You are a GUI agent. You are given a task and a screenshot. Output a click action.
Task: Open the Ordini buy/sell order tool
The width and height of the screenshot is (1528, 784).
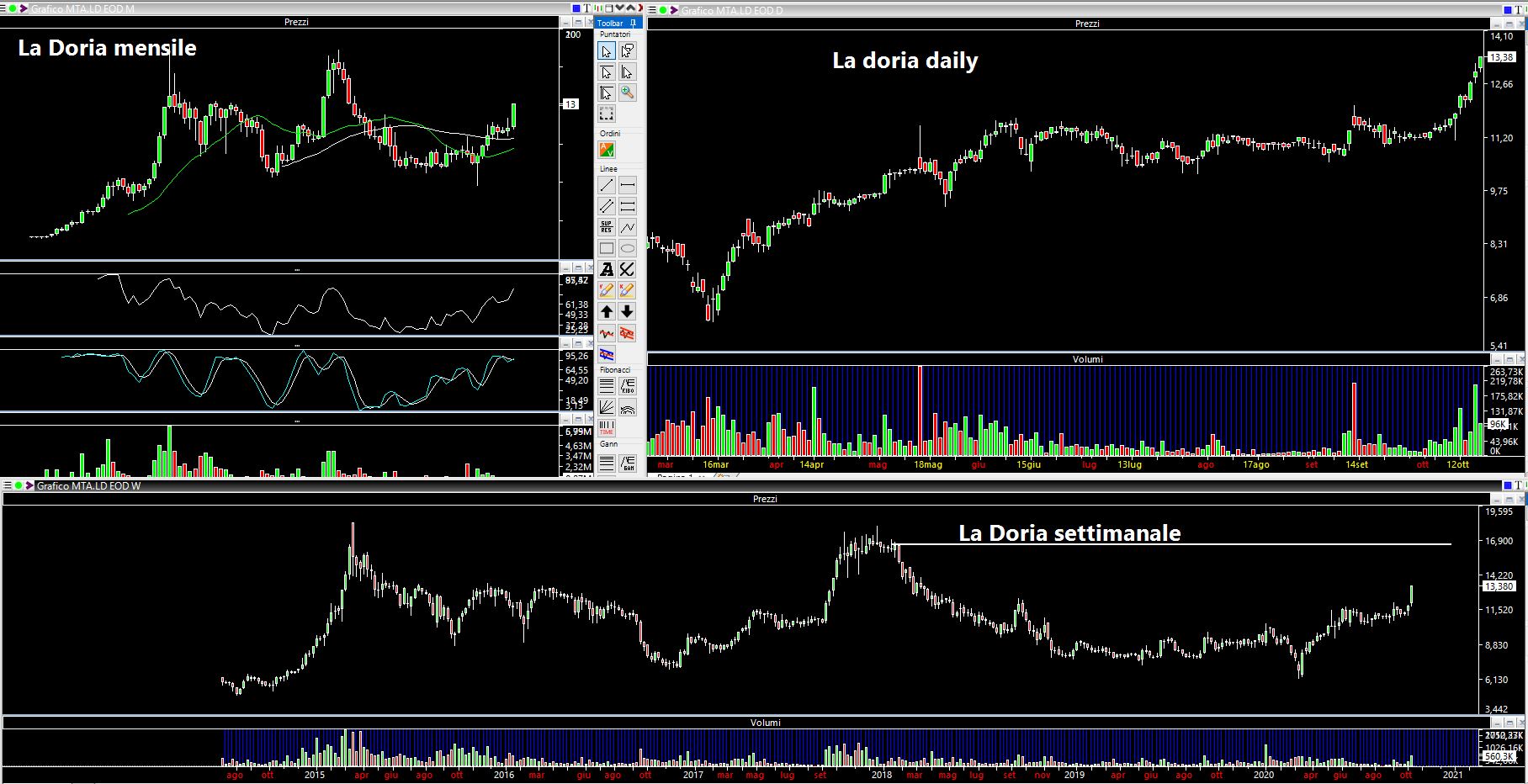coord(607,150)
